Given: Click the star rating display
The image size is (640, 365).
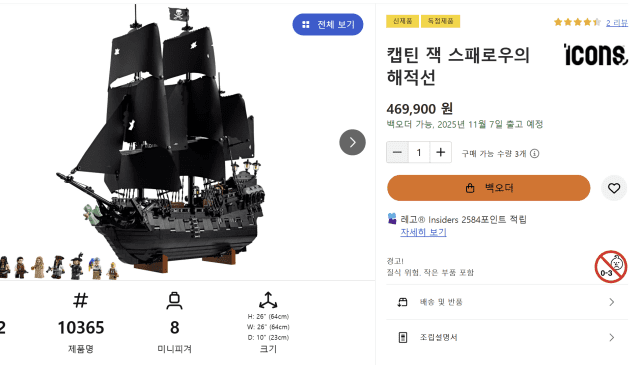Looking at the screenshot, I should point(577,22).
